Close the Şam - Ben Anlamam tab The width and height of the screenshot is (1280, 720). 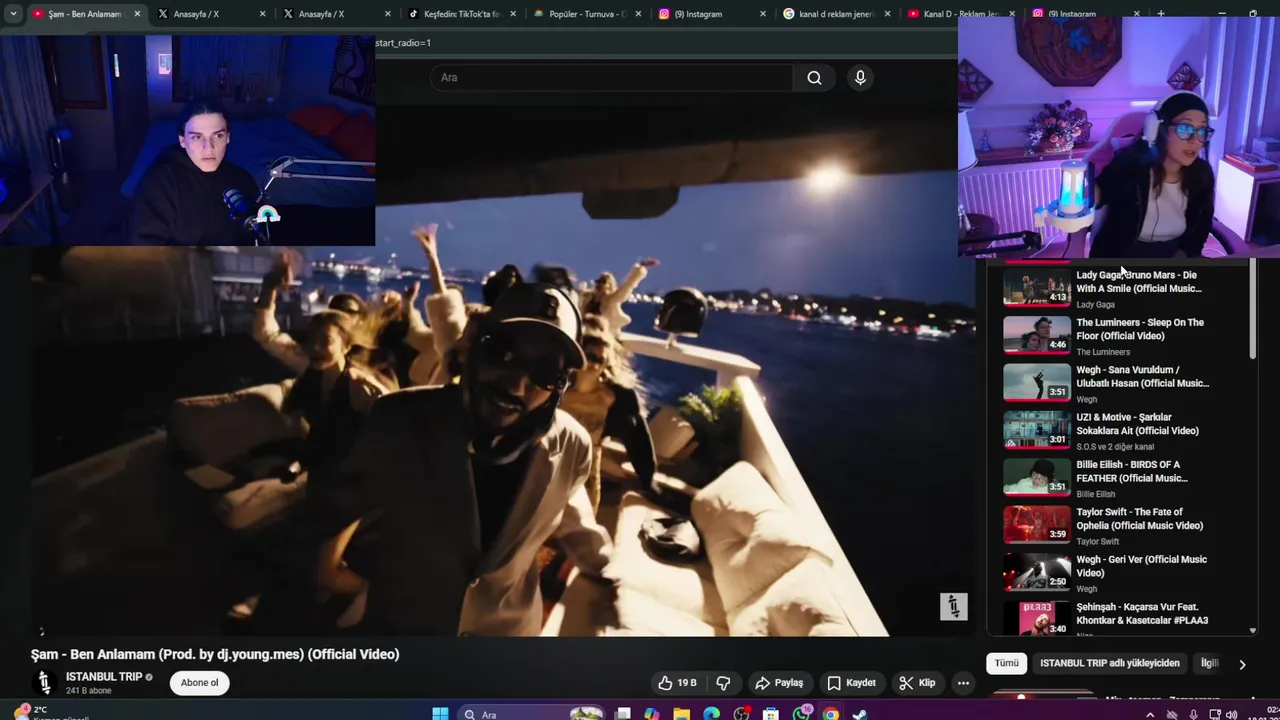pyautogui.click(x=137, y=14)
